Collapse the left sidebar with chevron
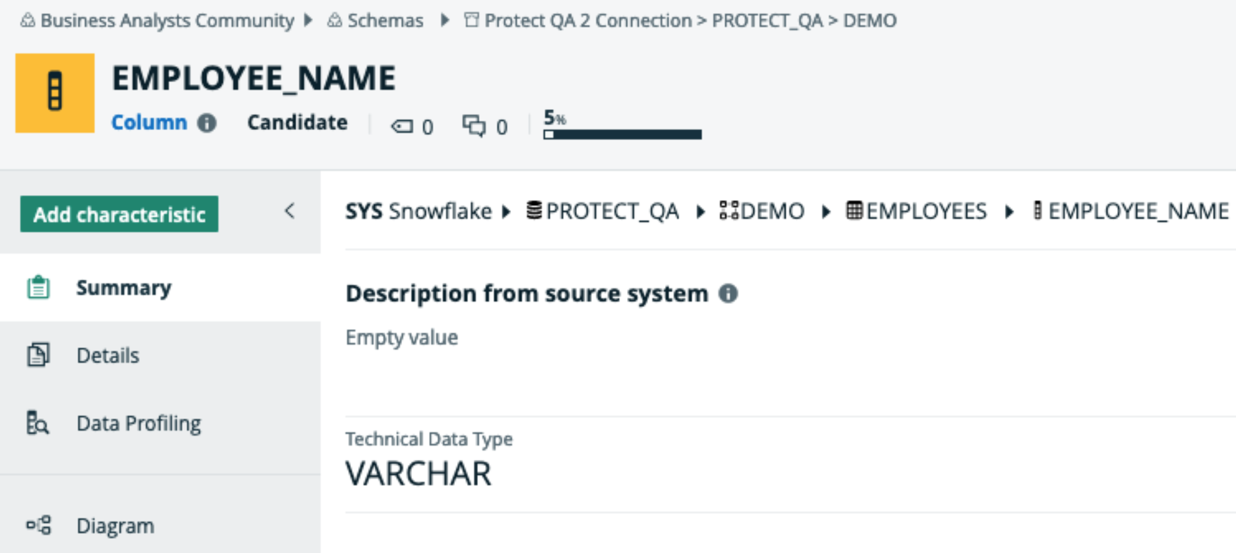 pos(289,211)
